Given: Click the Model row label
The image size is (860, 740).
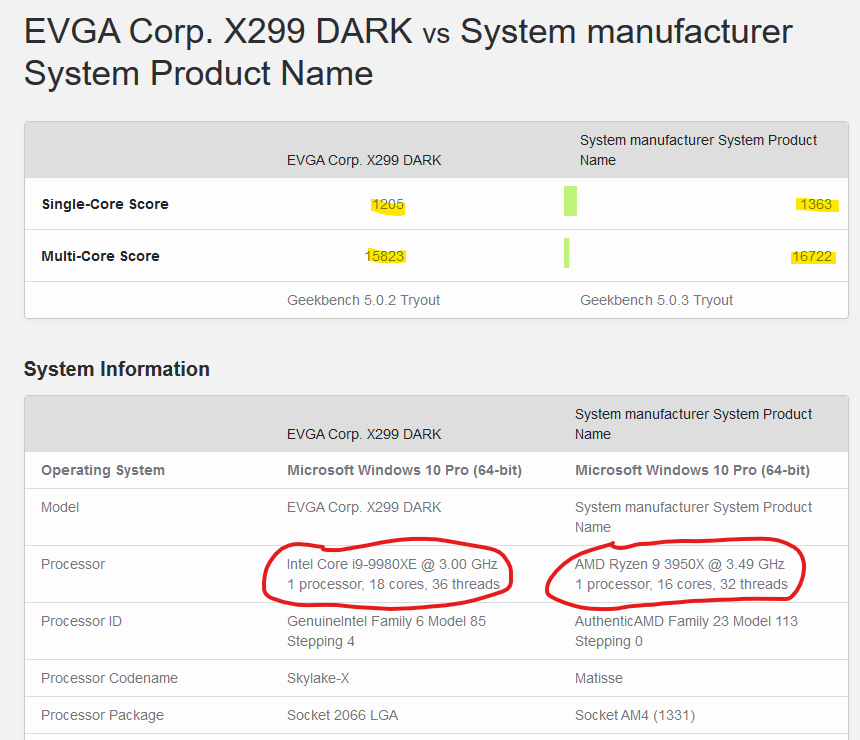Looking at the screenshot, I should [60, 507].
